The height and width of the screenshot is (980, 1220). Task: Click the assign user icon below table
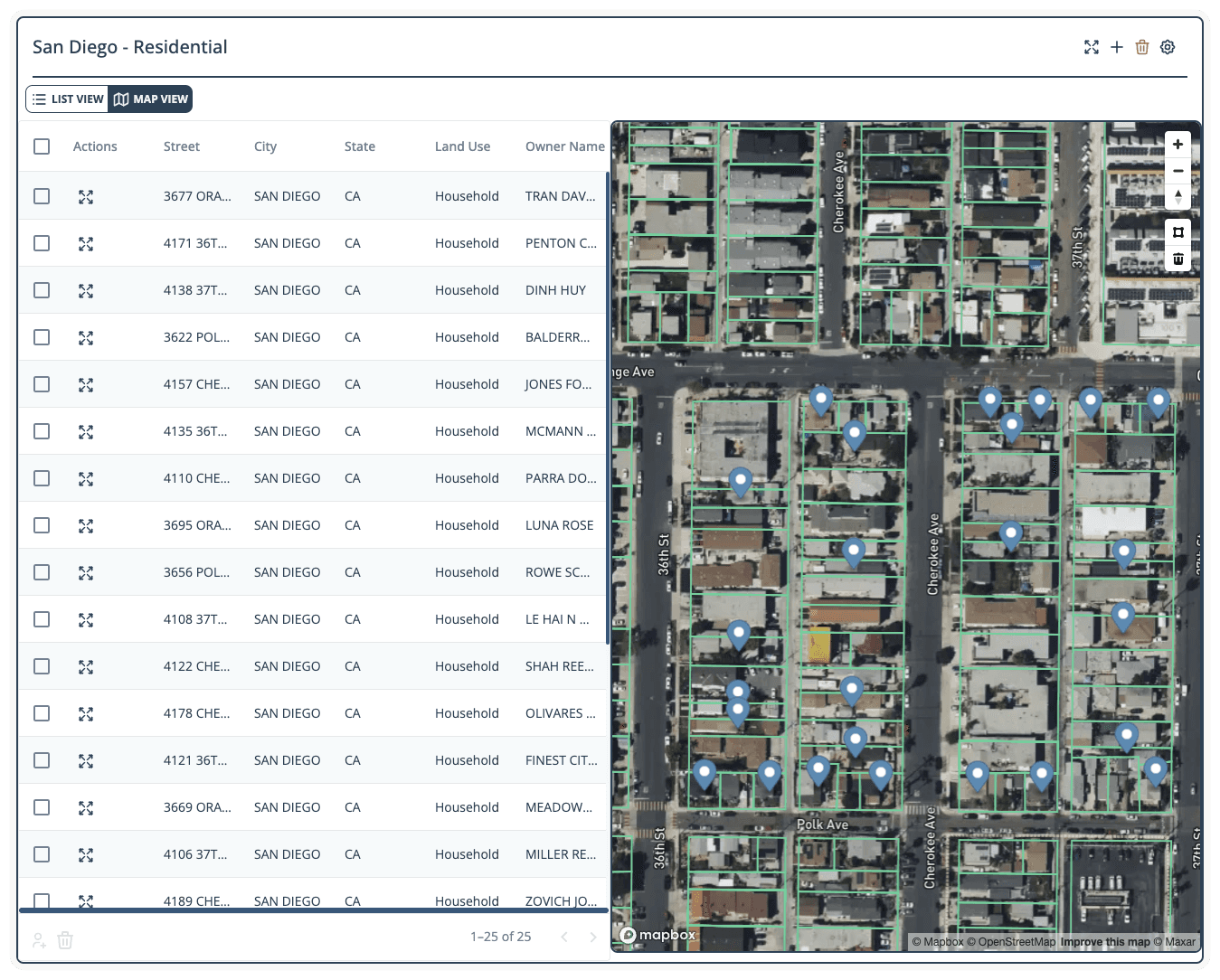(39, 940)
